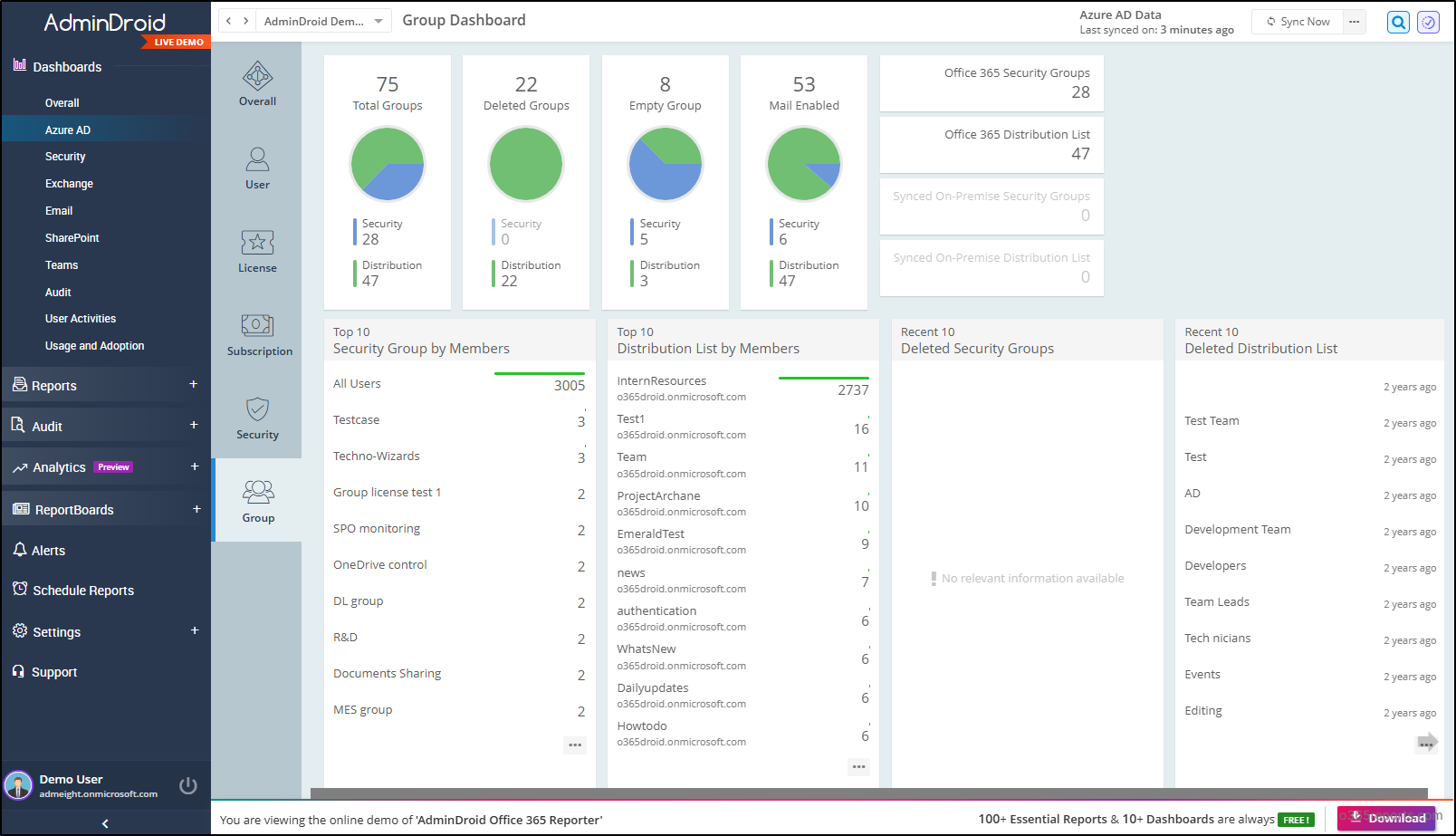1456x836 pixels.
Task: Click the Demo User avatar
Action: point(18,785)
